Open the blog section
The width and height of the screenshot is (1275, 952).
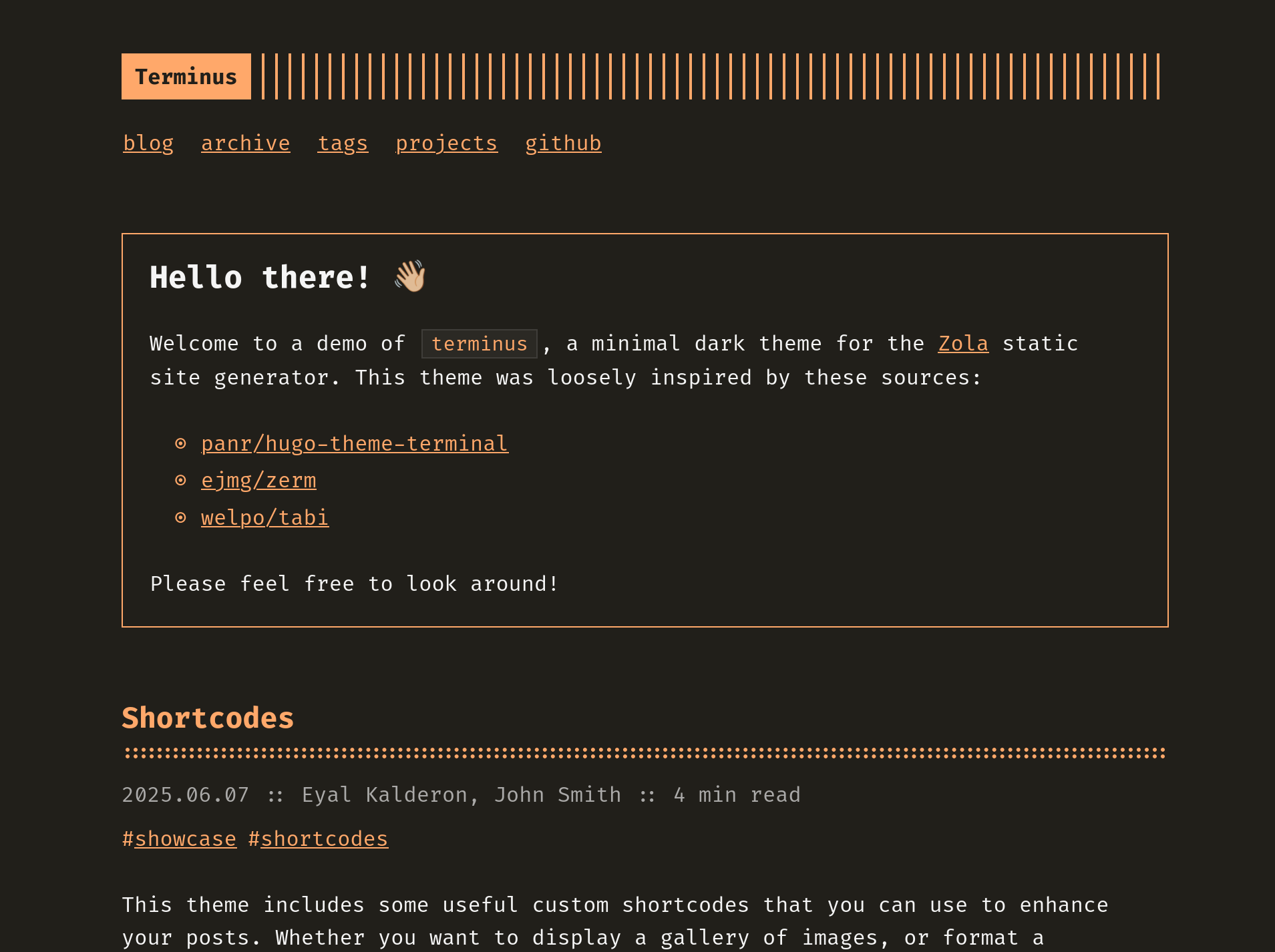click(148, 143)
